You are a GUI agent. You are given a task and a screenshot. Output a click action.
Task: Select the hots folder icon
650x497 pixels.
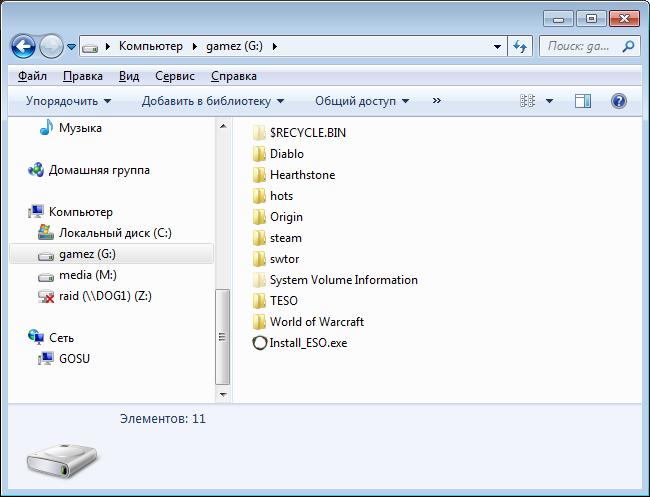click(259, 196)
